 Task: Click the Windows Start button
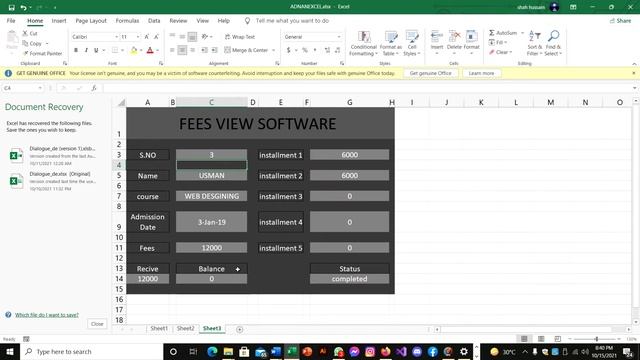point(10,352)
